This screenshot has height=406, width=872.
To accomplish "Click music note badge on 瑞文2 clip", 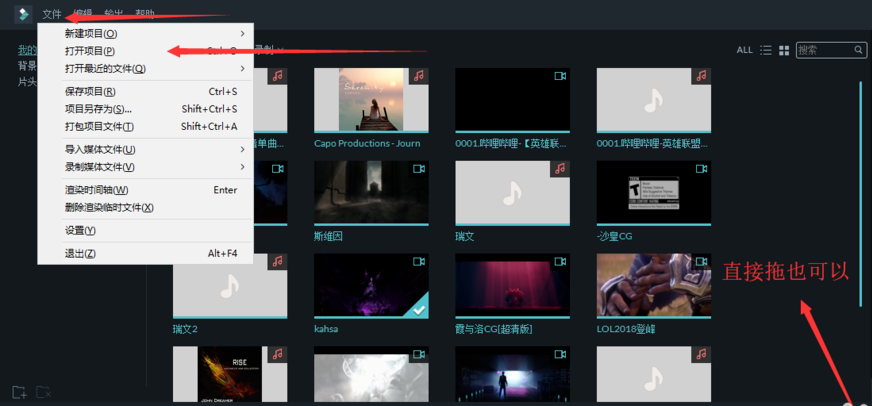I will pyautogui.click(x=278, y=262).
